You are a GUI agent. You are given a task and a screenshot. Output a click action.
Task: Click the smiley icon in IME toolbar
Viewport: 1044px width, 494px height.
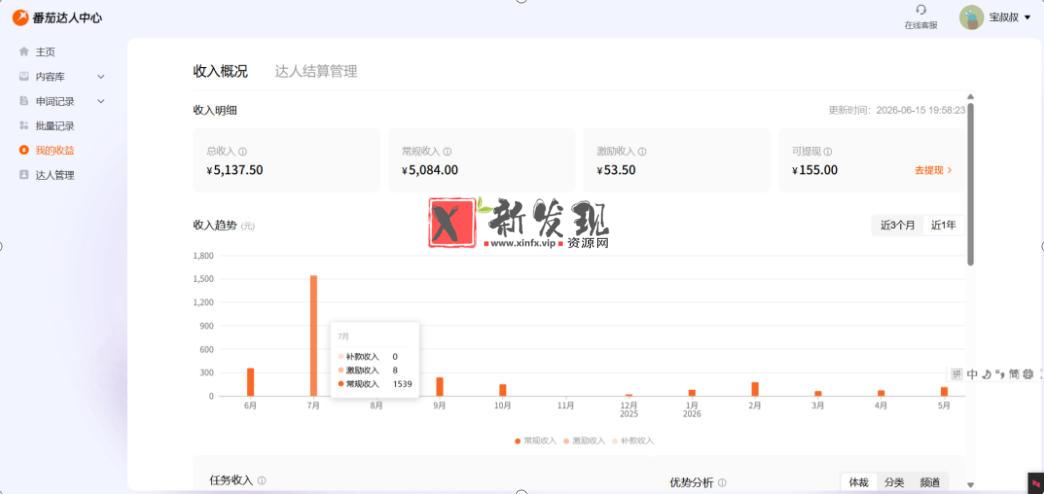pyautogui.click(x=1028, y=374)
